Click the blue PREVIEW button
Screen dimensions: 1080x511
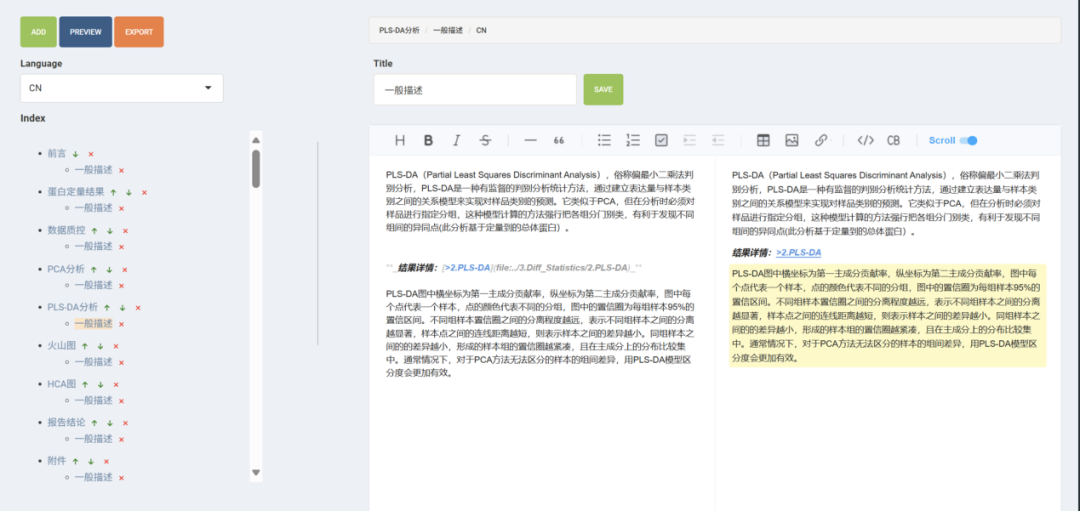85,32
